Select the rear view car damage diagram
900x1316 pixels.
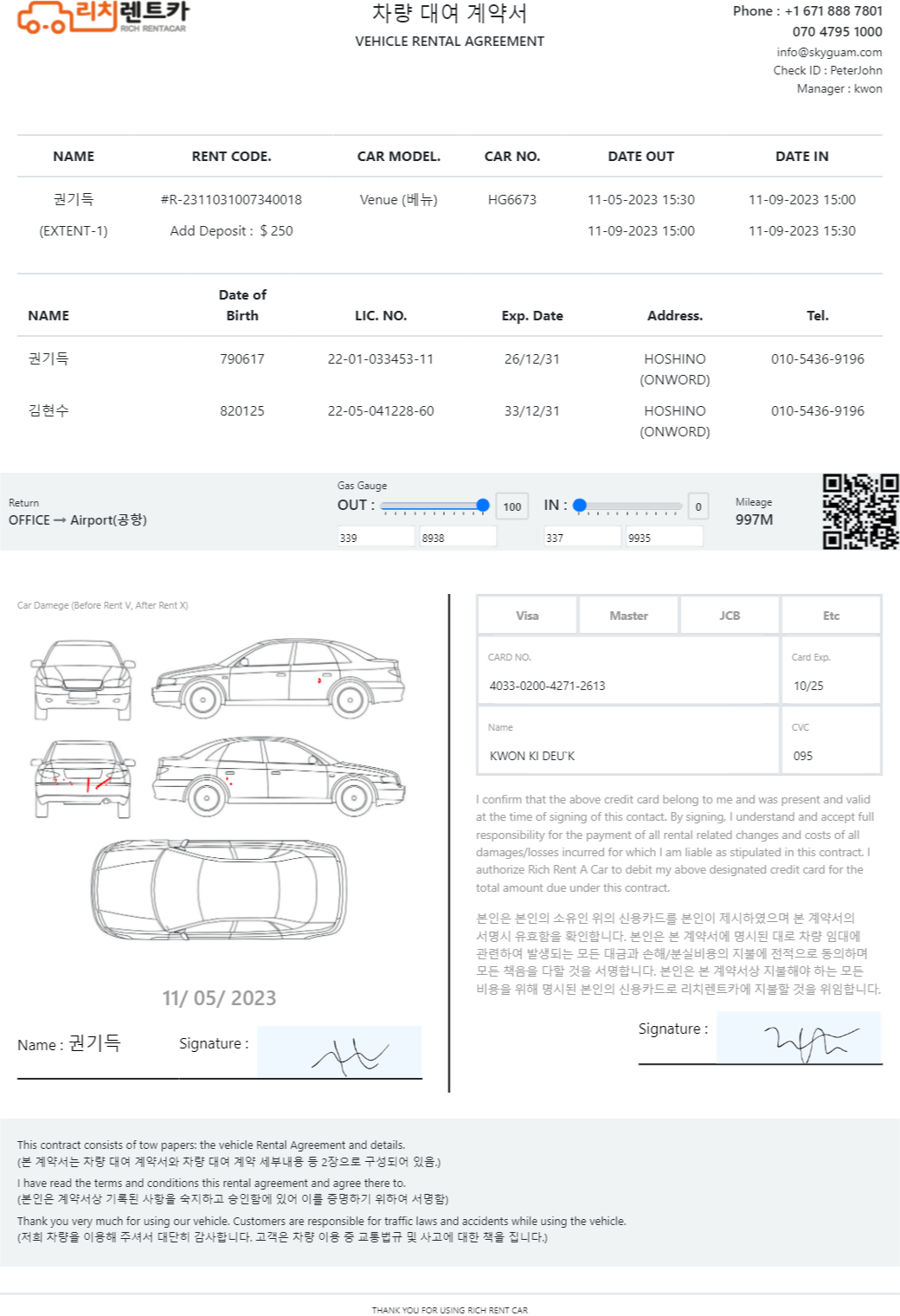tap(83, 777)
